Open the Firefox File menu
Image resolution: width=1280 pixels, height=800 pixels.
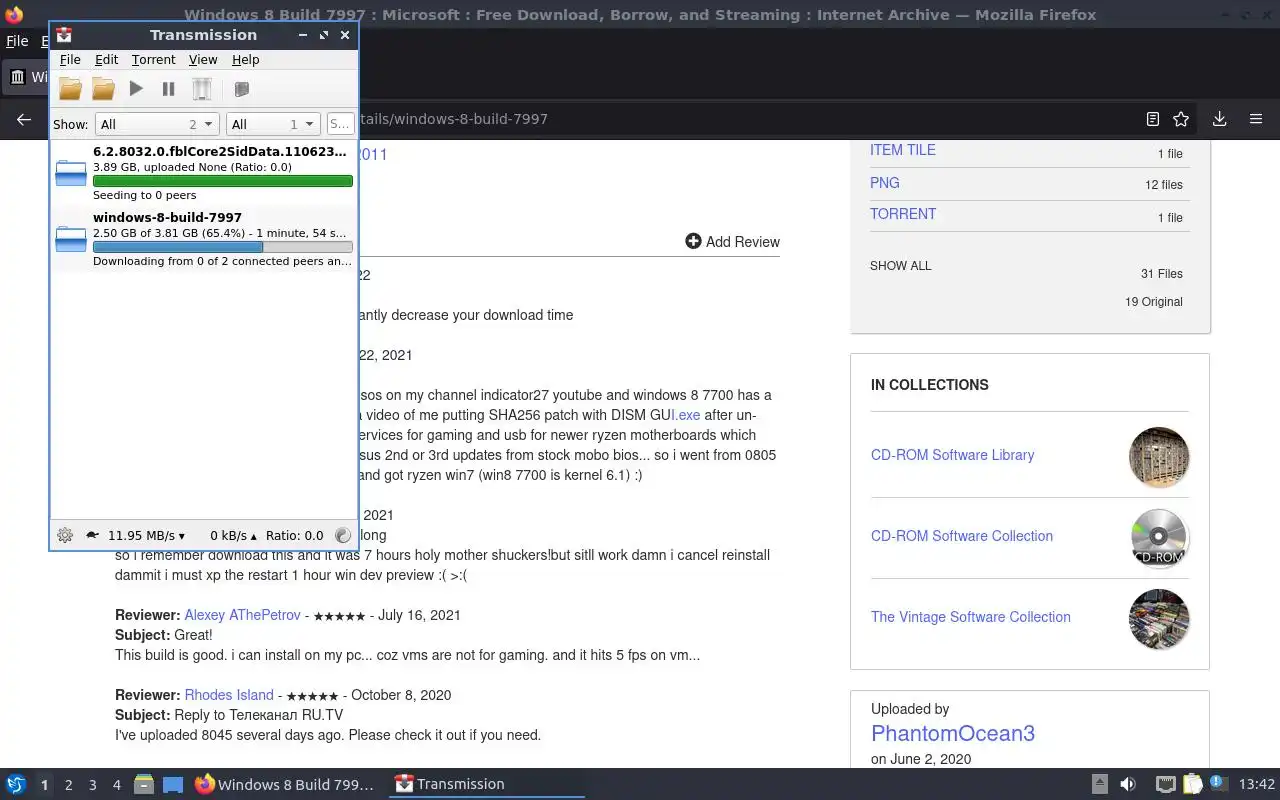click(17, 41)
